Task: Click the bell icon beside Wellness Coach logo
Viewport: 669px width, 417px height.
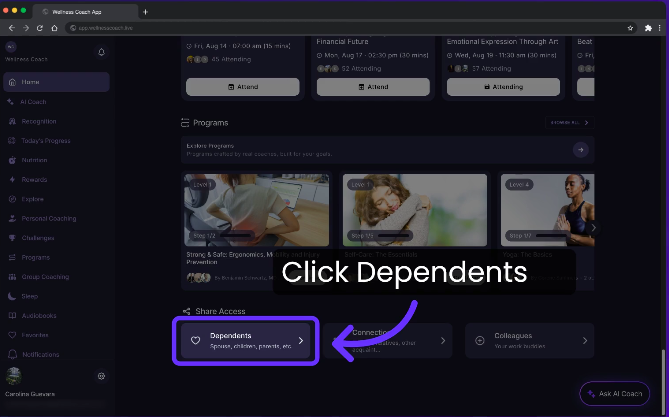Action: tap(102, 52)
